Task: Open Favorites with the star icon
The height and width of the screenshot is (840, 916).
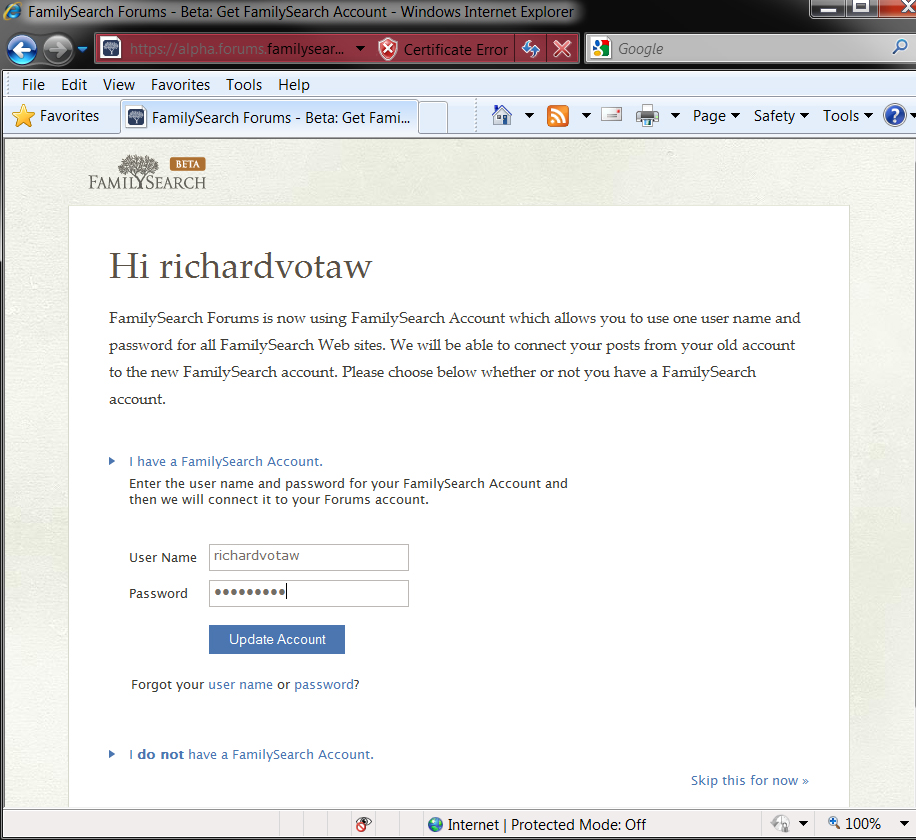Action: click(56, 116)
